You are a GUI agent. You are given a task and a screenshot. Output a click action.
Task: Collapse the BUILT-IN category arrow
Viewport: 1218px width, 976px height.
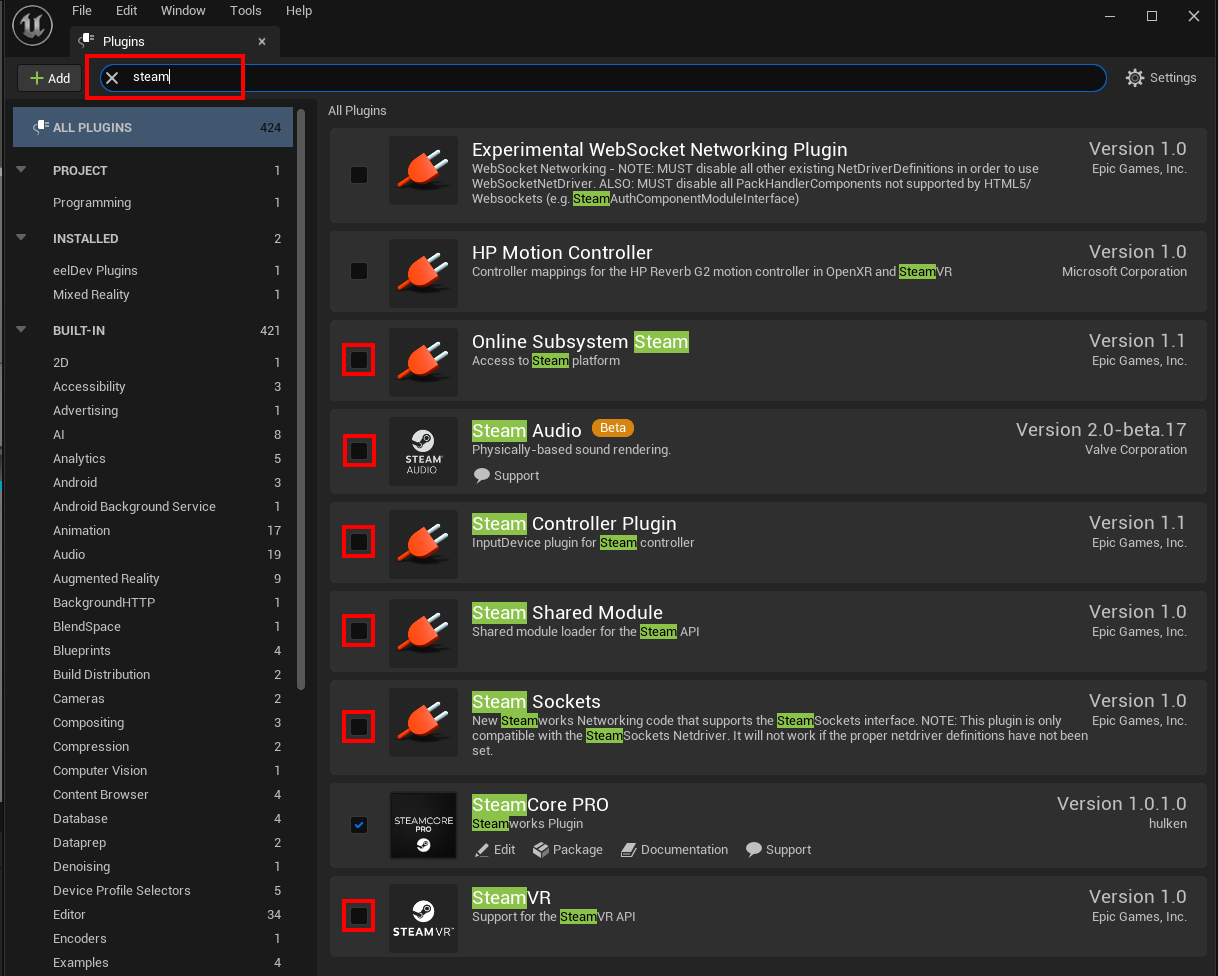click(22, 330)
